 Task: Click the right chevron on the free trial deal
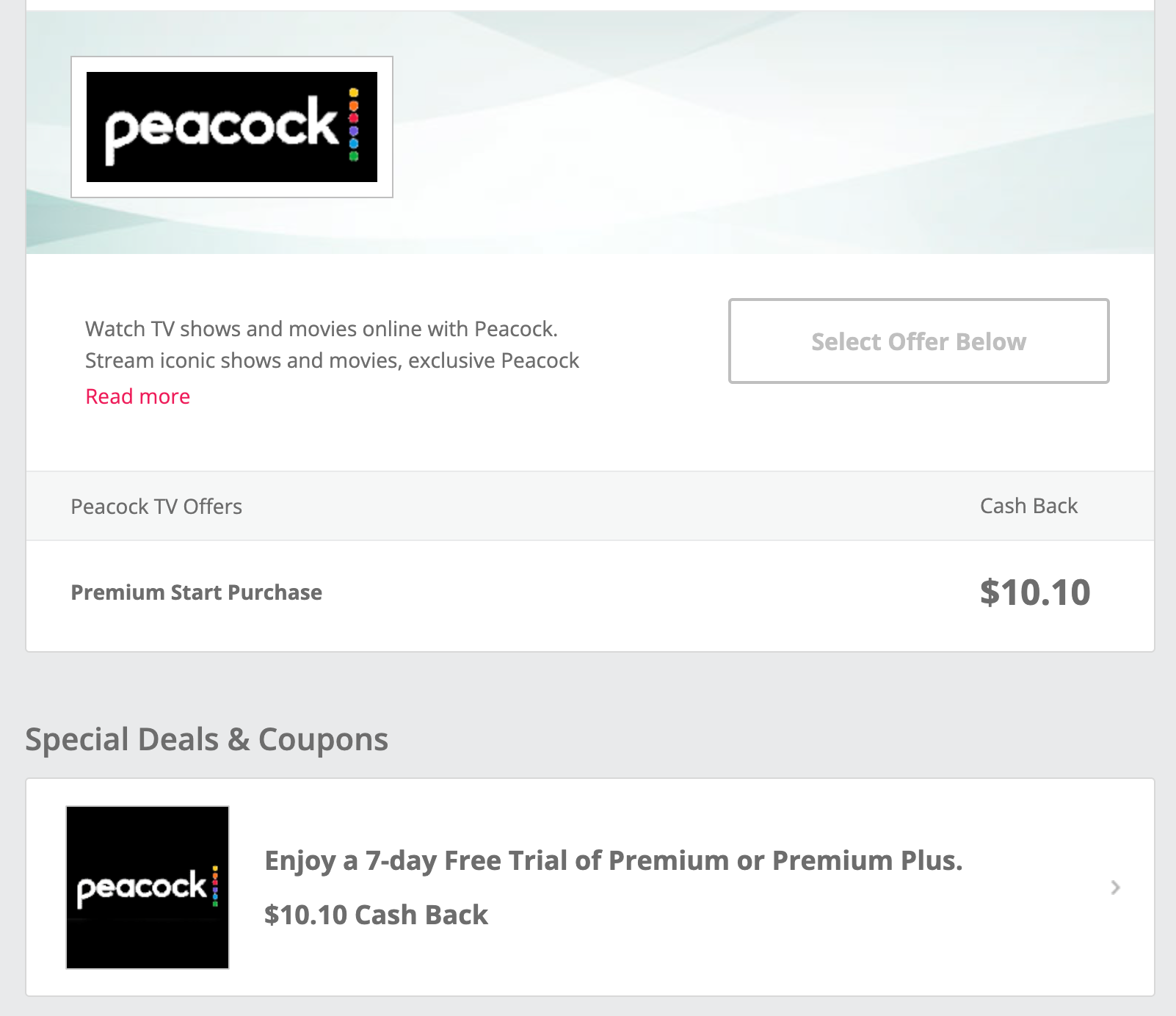click(x=1114, y=888)
